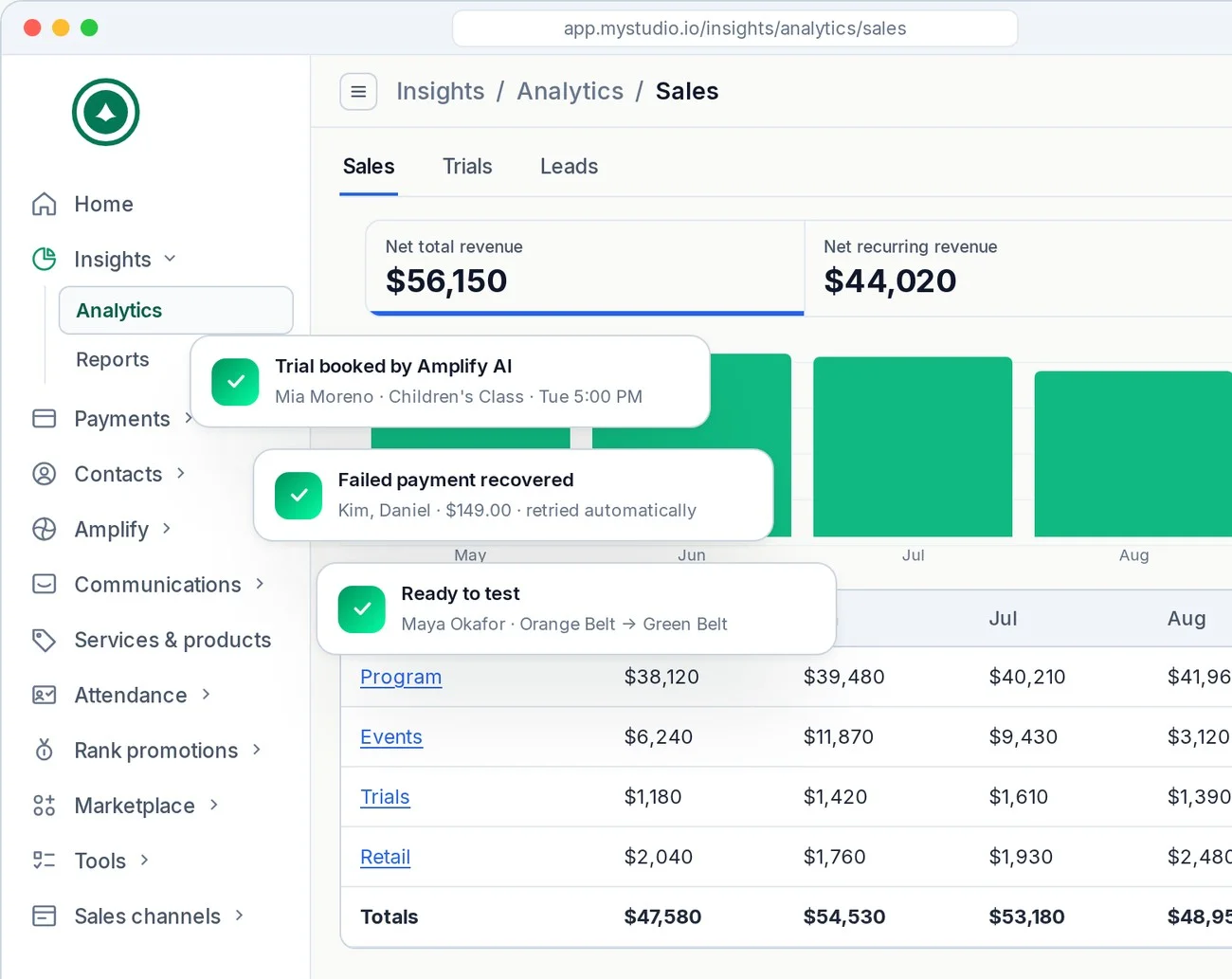1232x979 pixels.
Task: Click the MyStudio logo icon
Action: (106, 112)
